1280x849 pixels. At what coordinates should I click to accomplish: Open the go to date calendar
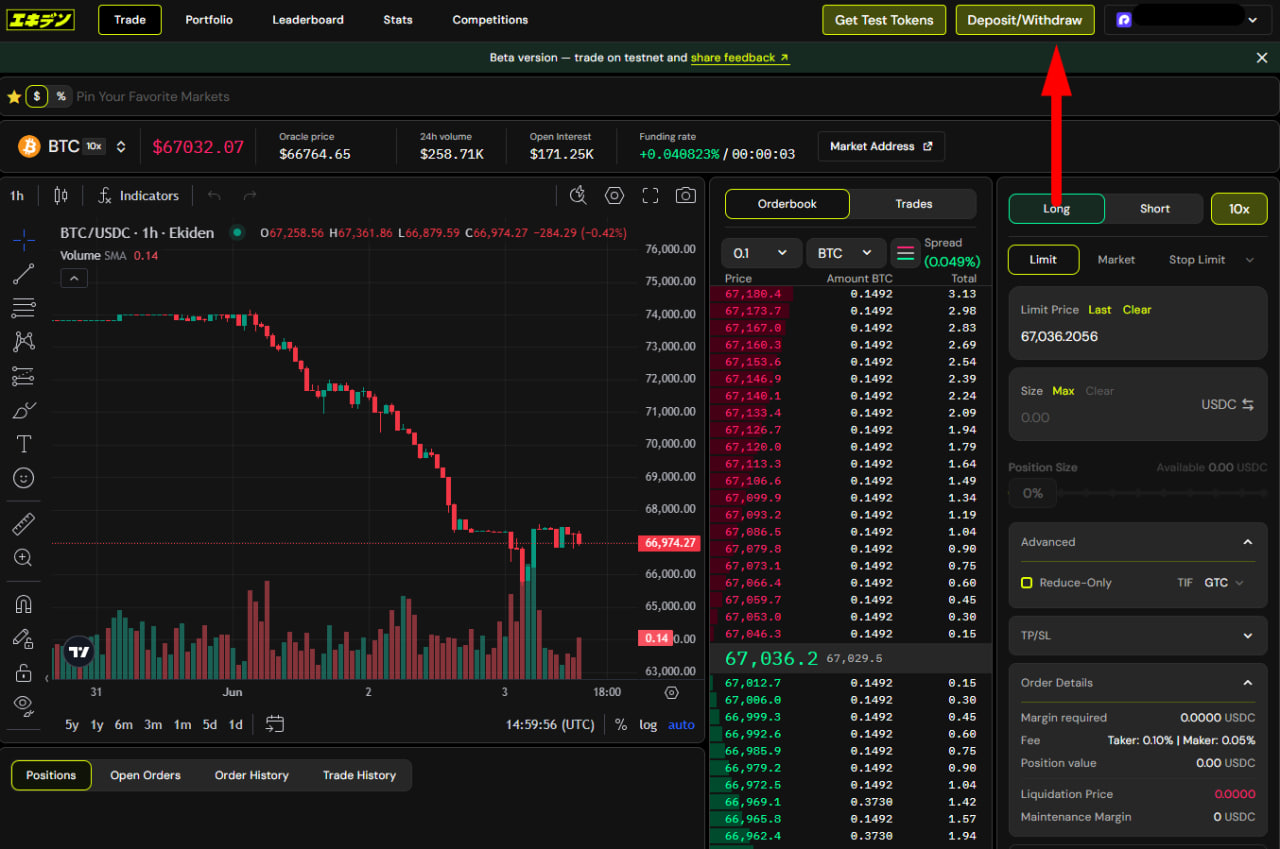point(275,724)
